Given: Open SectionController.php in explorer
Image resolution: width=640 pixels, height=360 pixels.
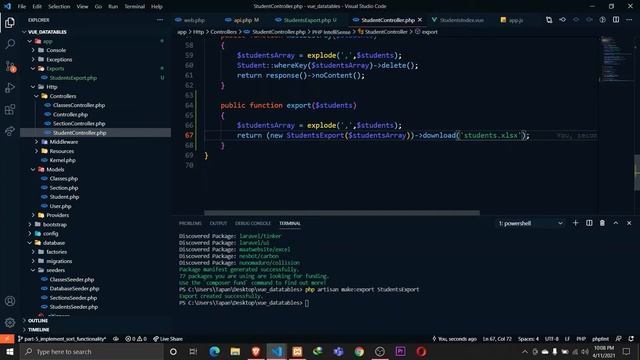Looking at the screenshot, I should pyautogui.click(x=79, y=124).
